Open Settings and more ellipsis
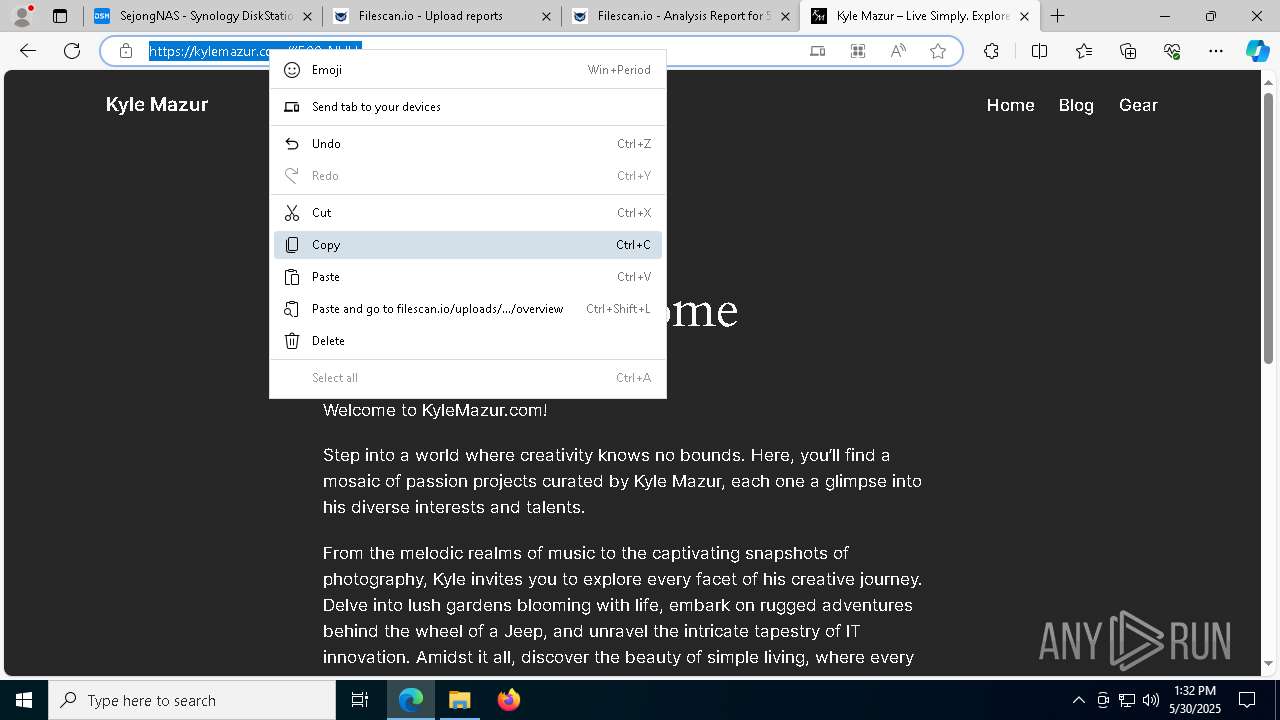The height and width of the screenshot is (720, 1280). [1216, 51]
